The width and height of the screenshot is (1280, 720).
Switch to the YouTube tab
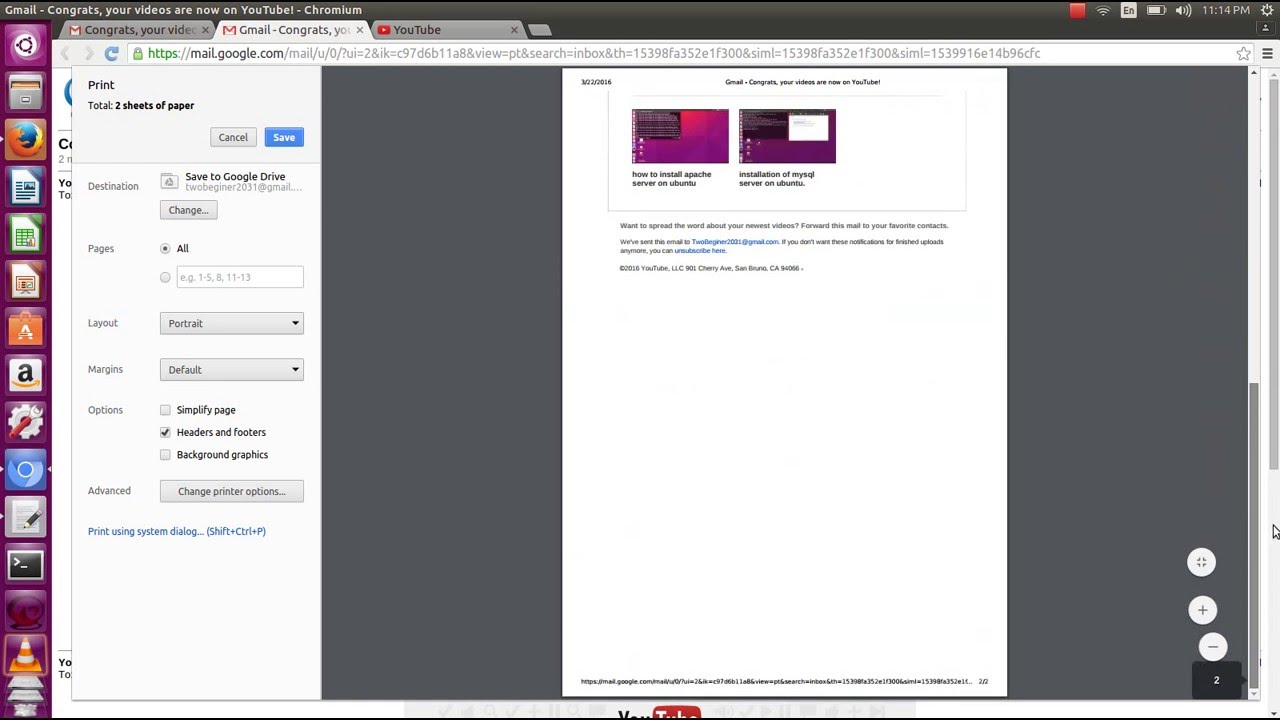[447, 30]
